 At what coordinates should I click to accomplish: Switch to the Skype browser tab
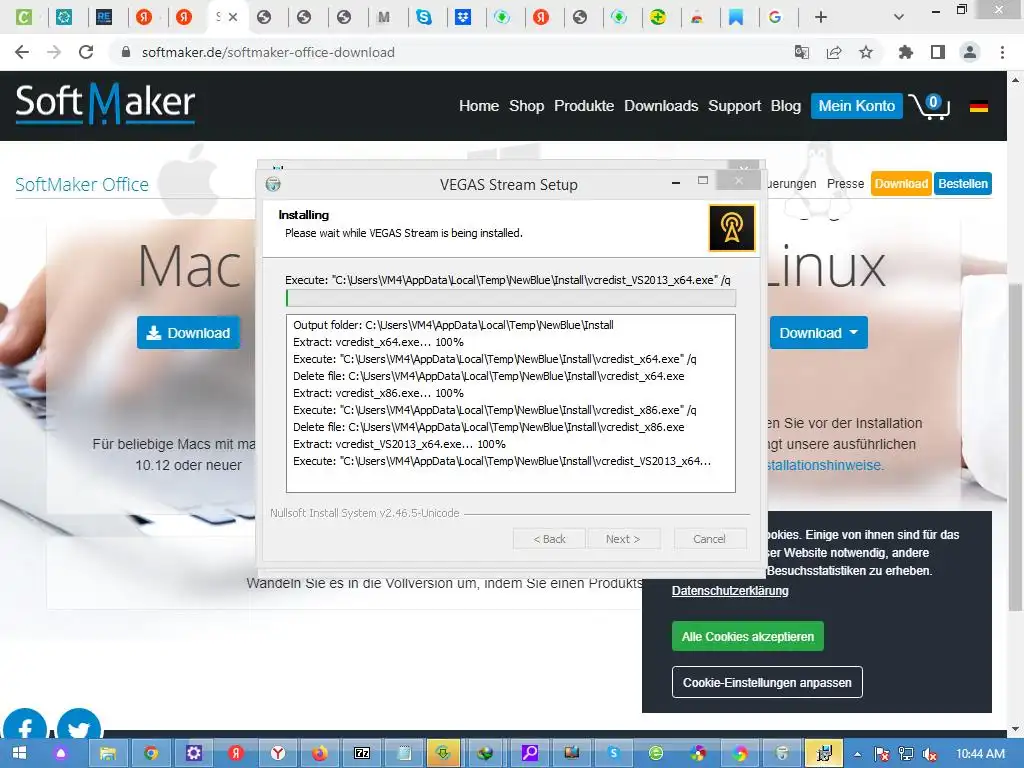[424, 17]
